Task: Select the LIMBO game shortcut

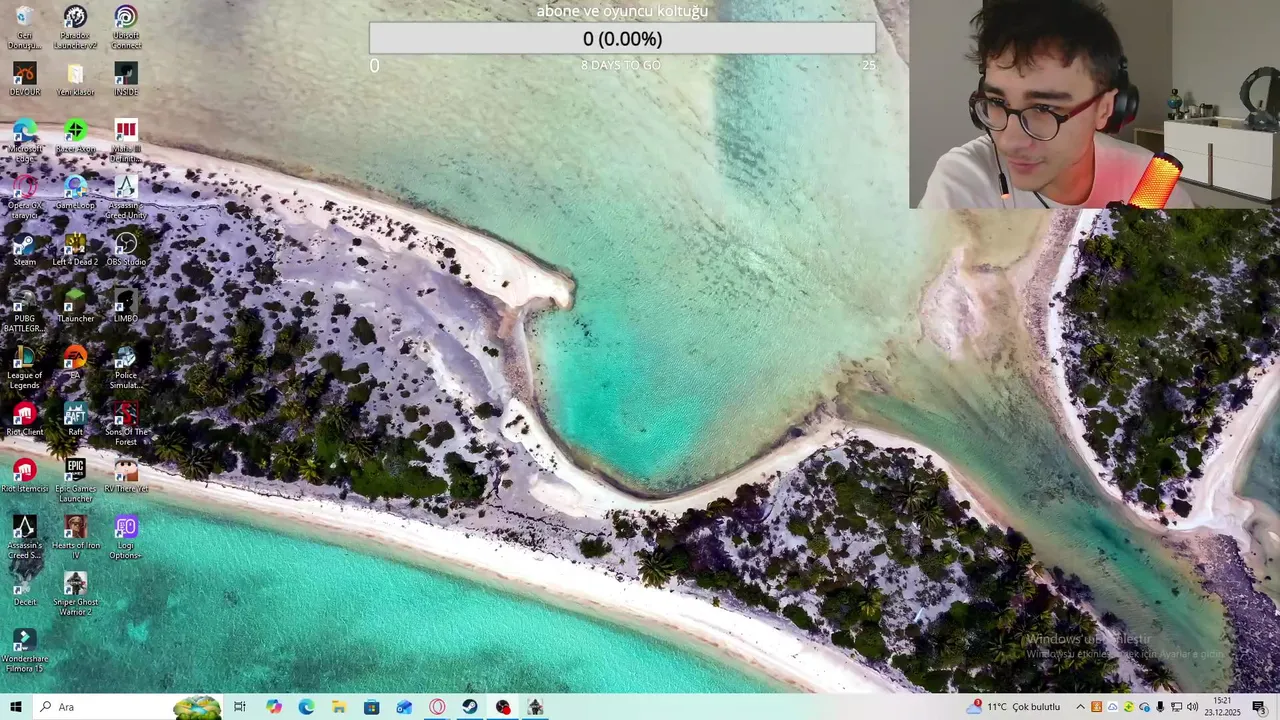Action: point(125,306)
